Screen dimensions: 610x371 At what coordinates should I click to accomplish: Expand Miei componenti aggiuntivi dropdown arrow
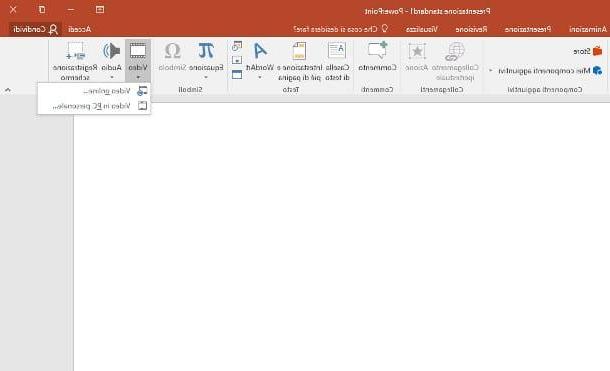pos(491,71)
